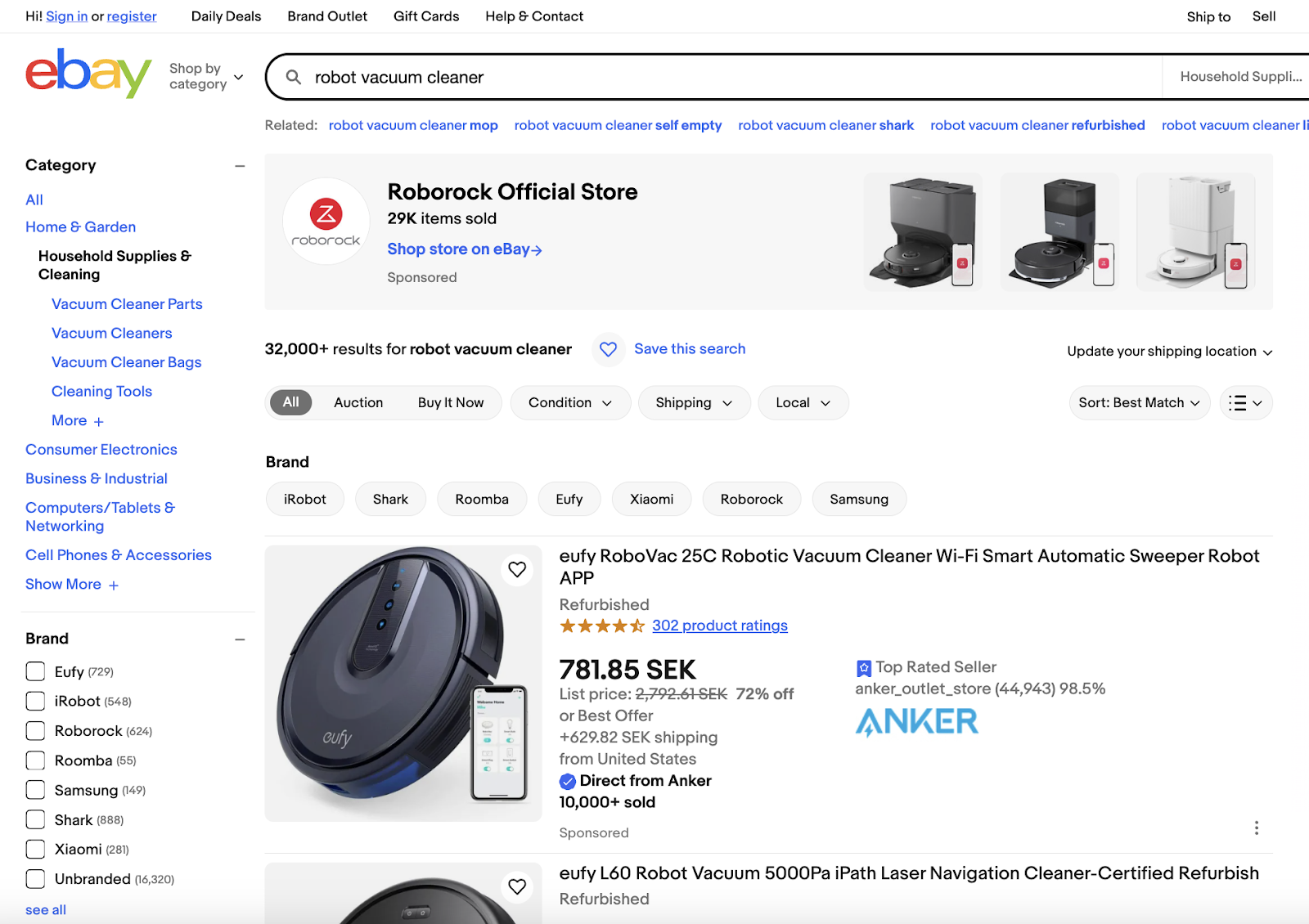Open Brand Outlet in top menu

coord(327,16)
